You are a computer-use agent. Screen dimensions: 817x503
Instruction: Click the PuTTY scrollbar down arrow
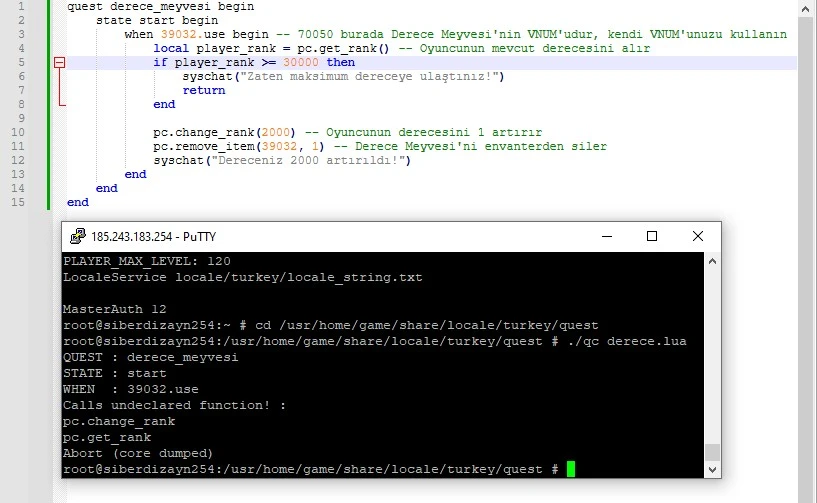click(x=712, y=470)
